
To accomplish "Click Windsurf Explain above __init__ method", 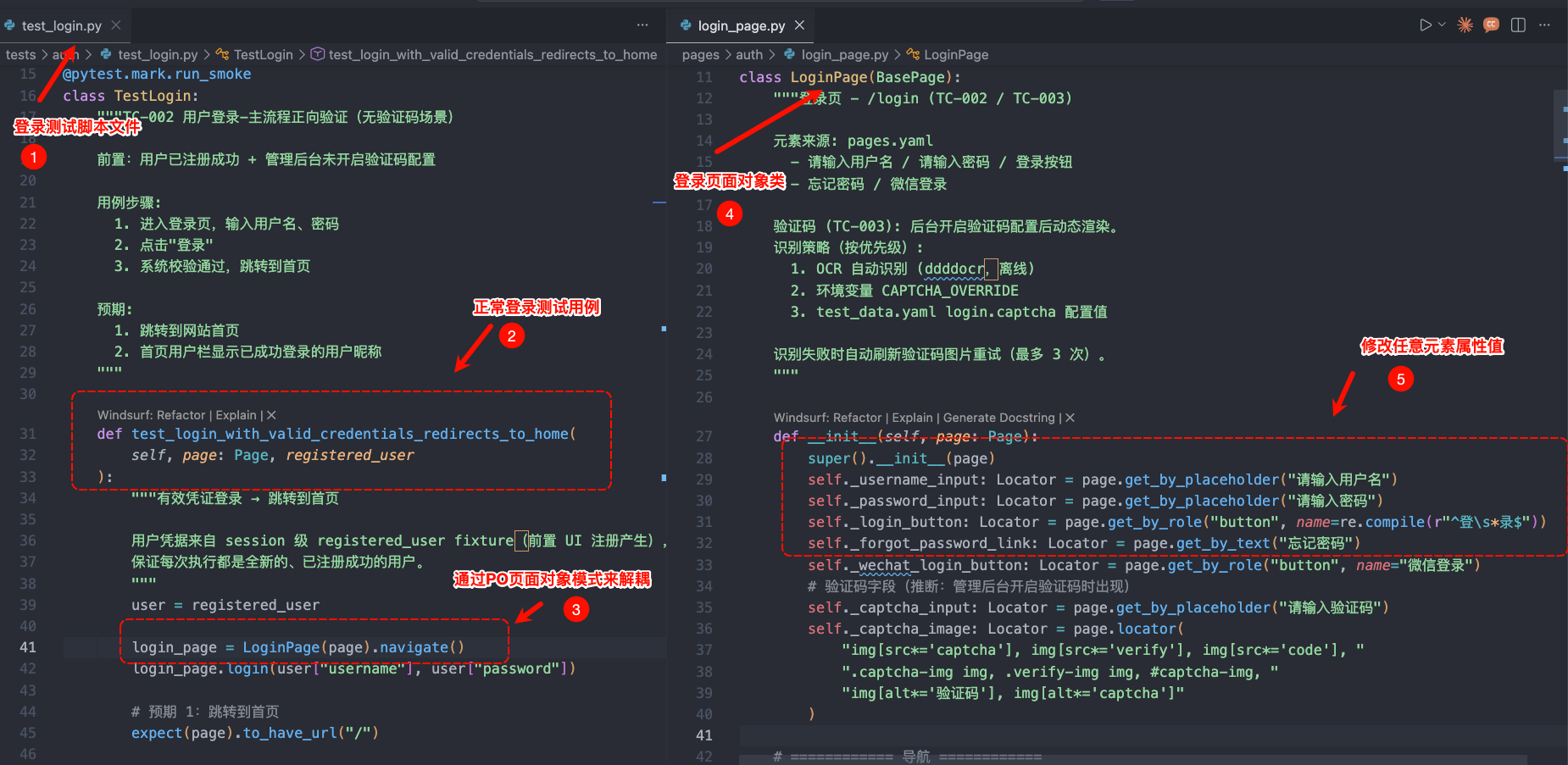I will pos(912,418).
